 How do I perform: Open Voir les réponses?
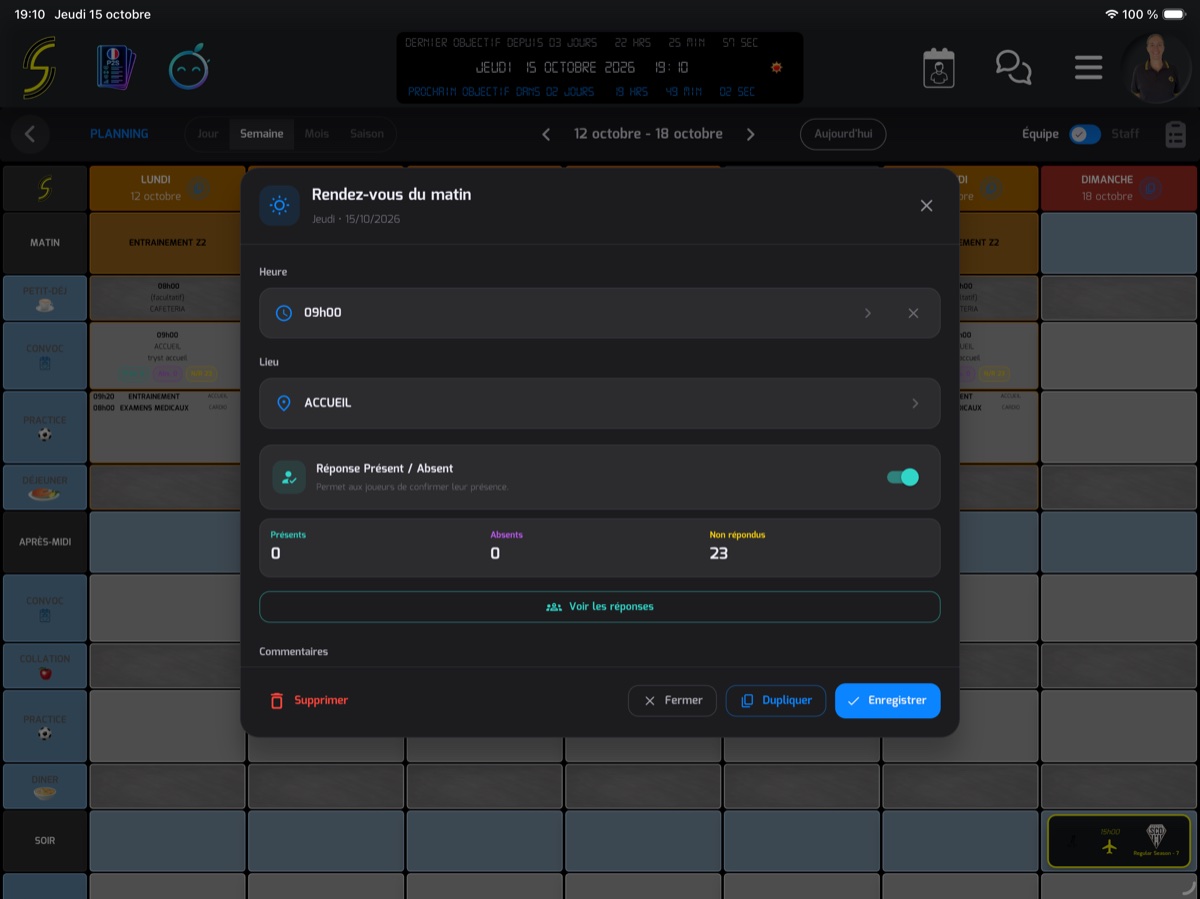(600, 606)
